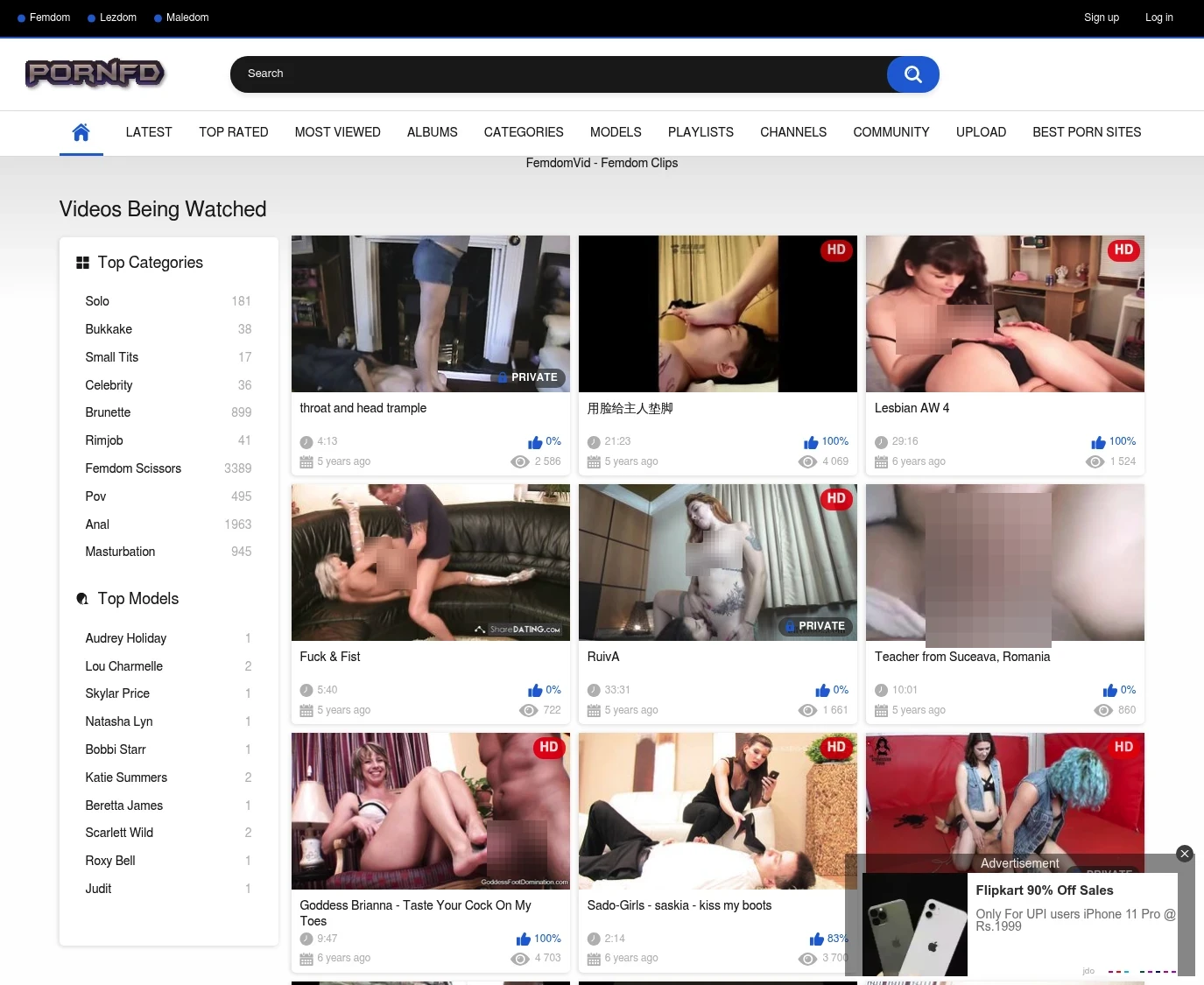Image resolution: width=1204 pixels, height=985 pixels.
Task: Open the Albums section
Action: pos(433,132)
